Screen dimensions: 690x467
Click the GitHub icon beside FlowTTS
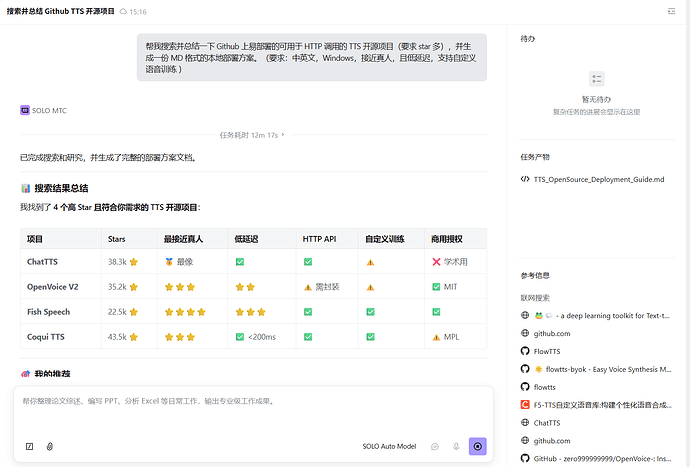[x=525, y=351]
